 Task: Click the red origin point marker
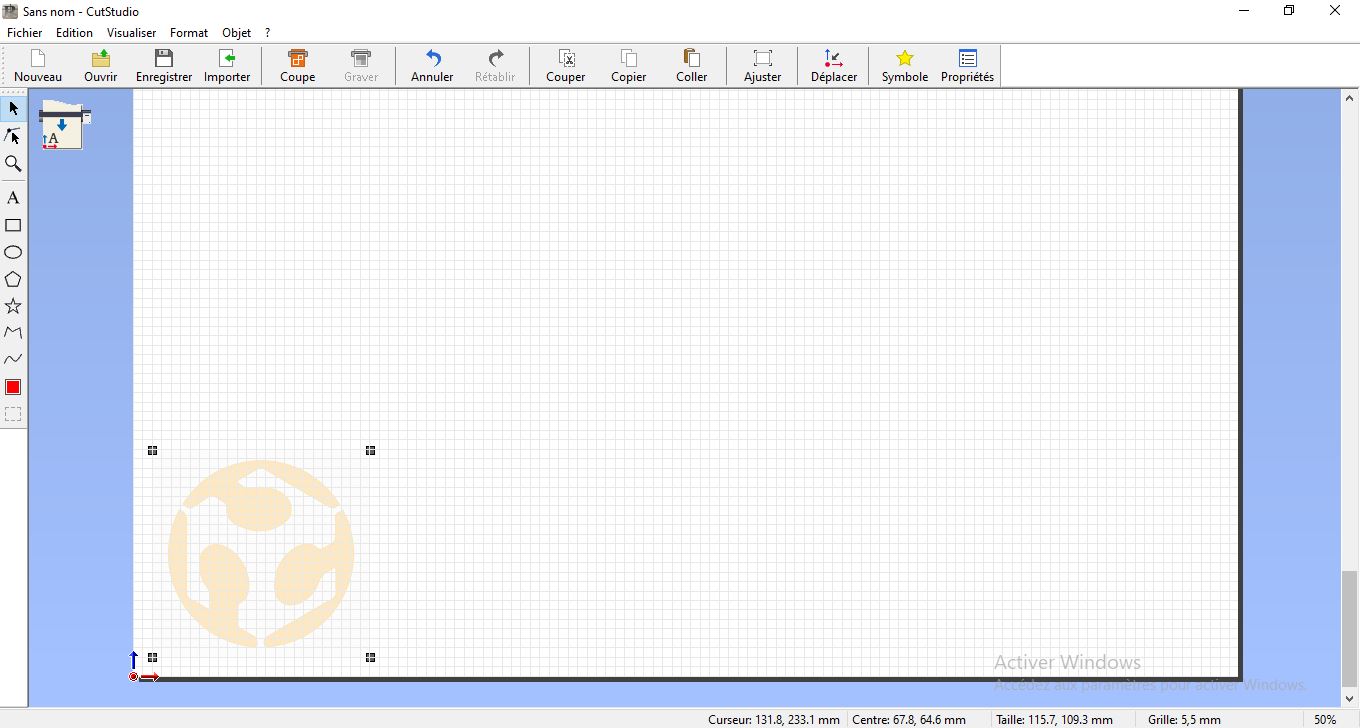[134, 677]
